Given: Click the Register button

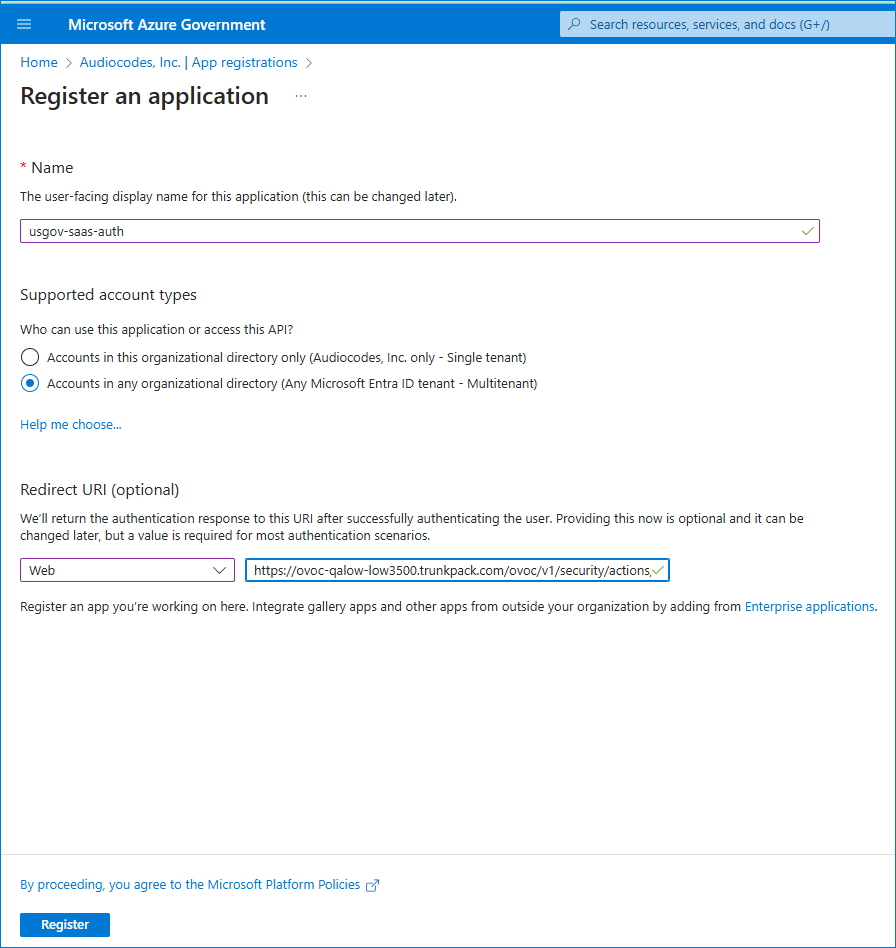Looking at the screenshot, I should 65,924.
